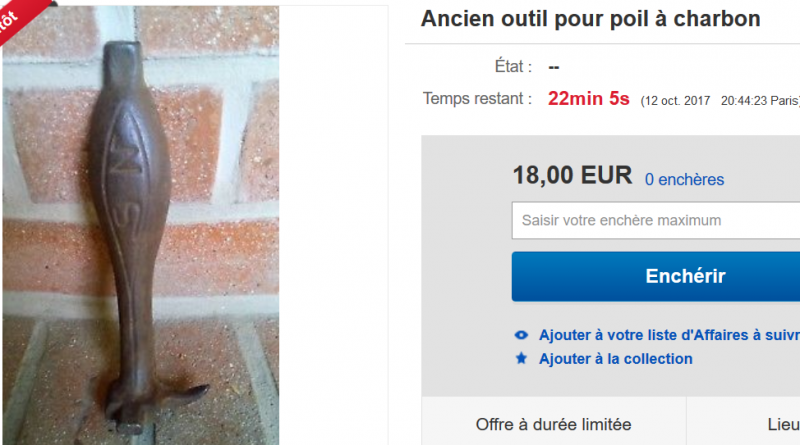This screenshot has height=445, width=800.
Task: Click the red corner ribbon banner
Action: pos(18,18)
